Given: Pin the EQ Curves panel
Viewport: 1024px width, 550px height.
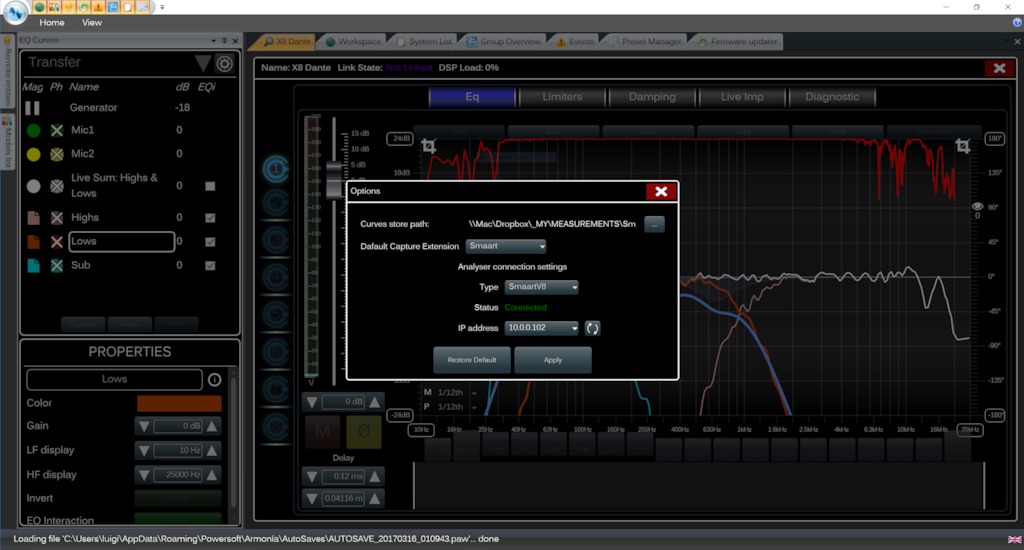Looking at the screenshot, I should [x=224, y=40].
